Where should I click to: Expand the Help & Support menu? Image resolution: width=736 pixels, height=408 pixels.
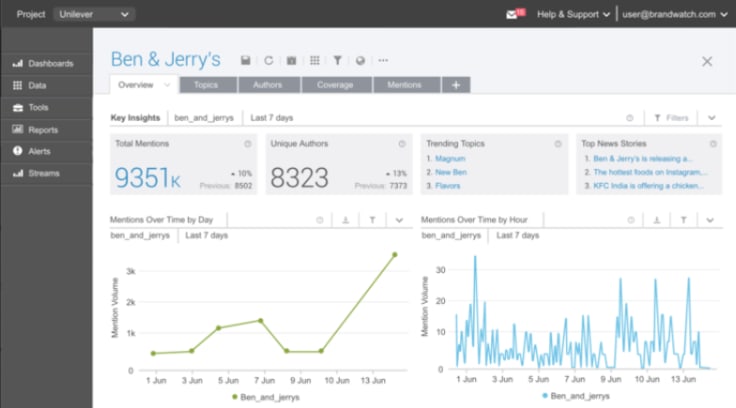[573, 14]
